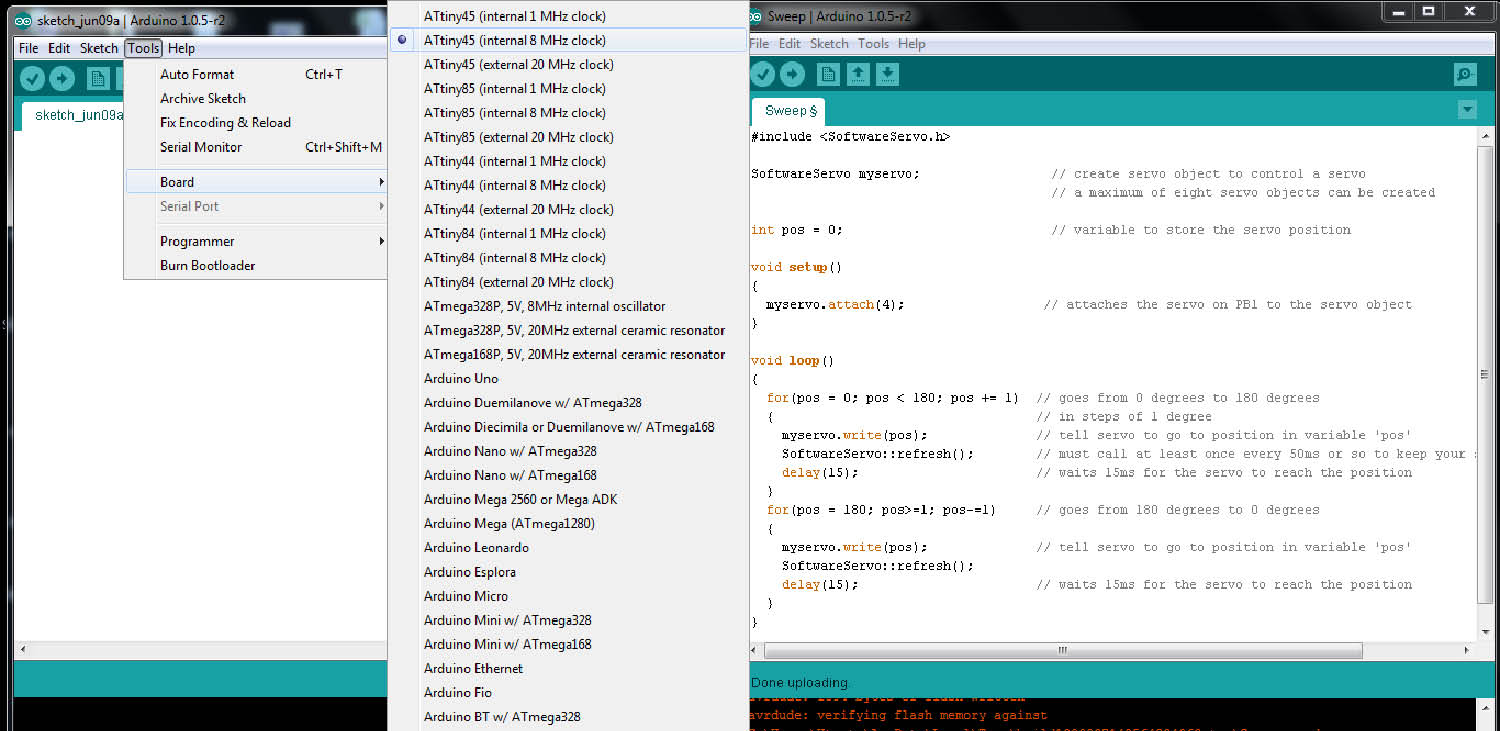Select ATtiny44 internal 1 MHz clock board
Image resolution: width=1500 pixels, height=731 pixels.
coord(568,161)
